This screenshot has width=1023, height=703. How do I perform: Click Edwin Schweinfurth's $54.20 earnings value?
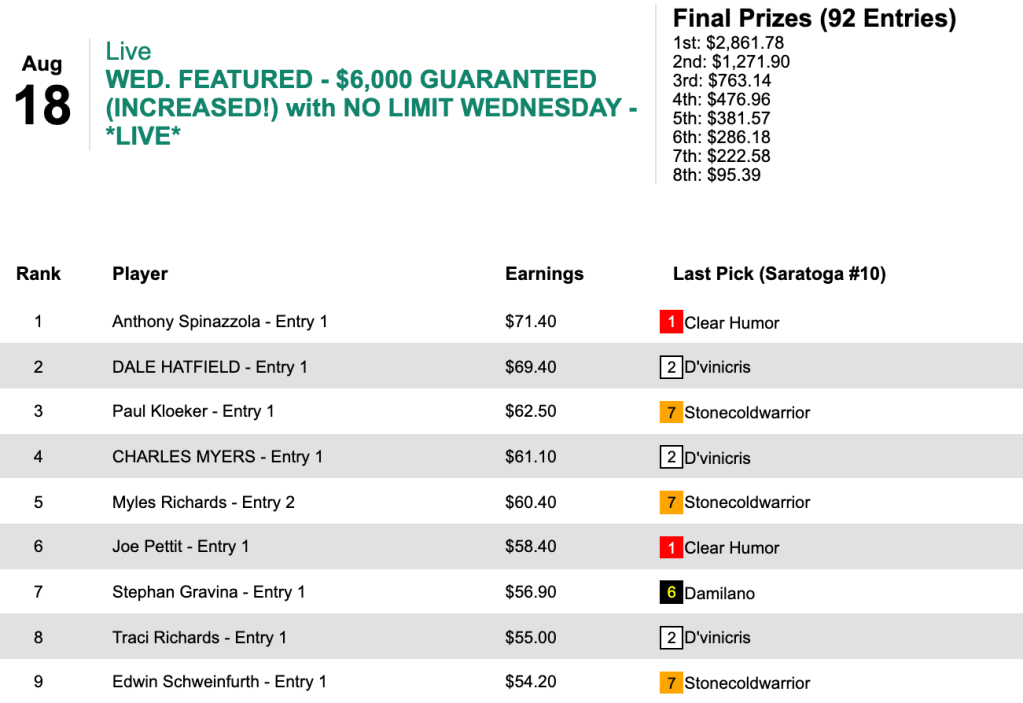[531, 682]
